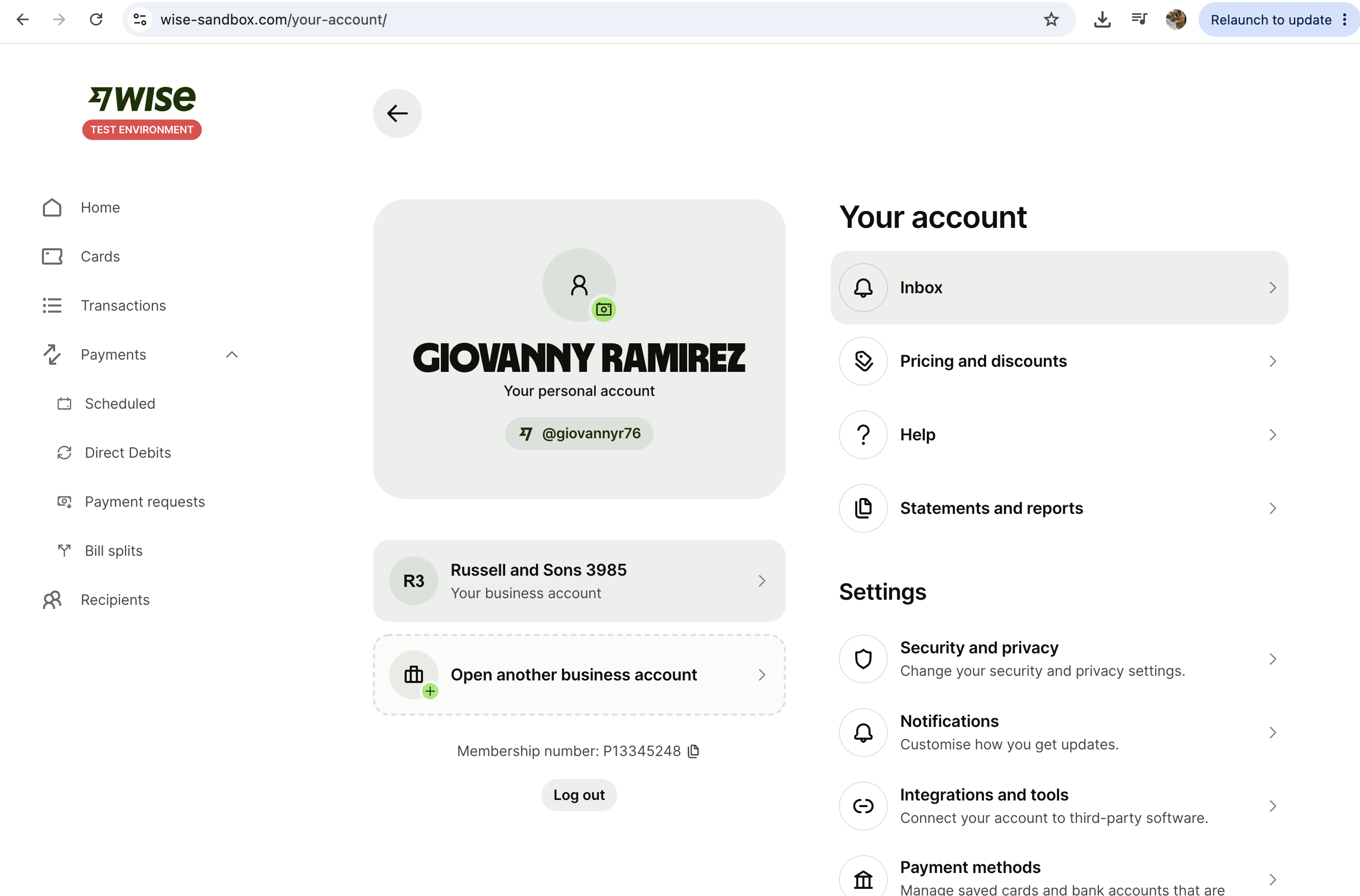
Task: Open Chrome three-dot menu
Action: click(x=1345, y=19)
